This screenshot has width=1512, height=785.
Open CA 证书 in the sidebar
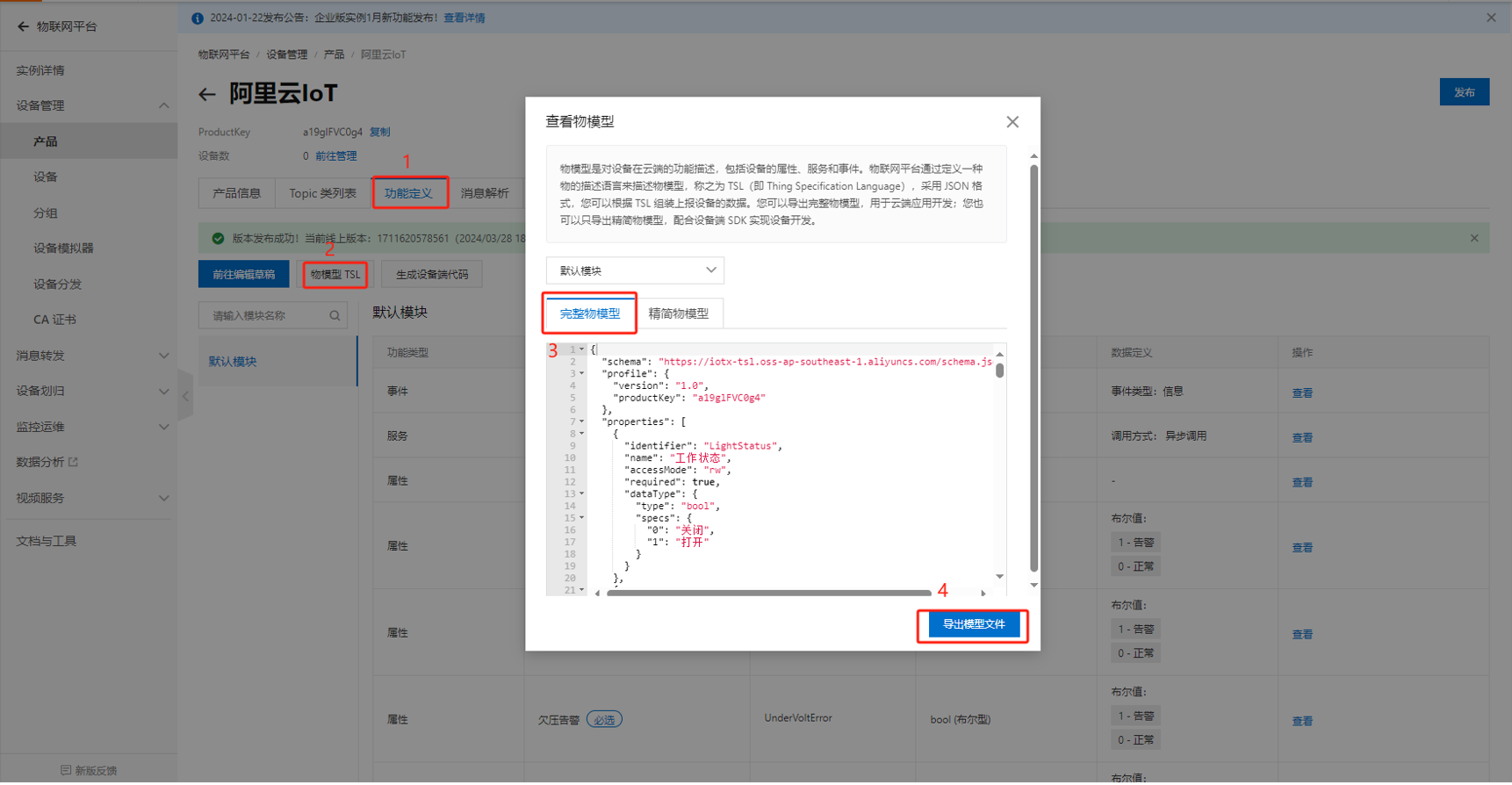(x=54, y=320)
